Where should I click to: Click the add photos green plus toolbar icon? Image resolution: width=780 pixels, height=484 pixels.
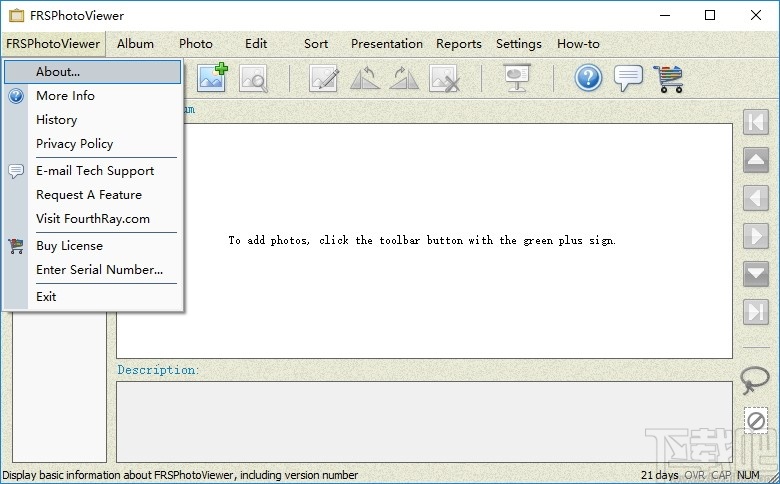click(x=212, y=78)
